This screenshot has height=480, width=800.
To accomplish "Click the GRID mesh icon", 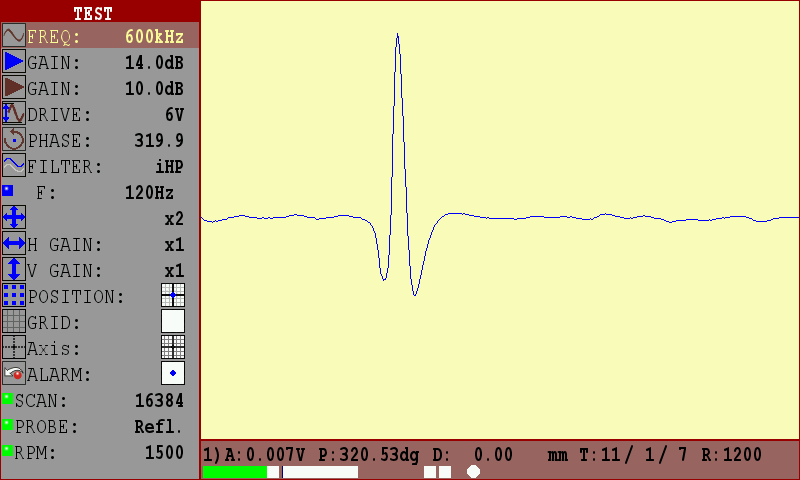I will point(14,322).
